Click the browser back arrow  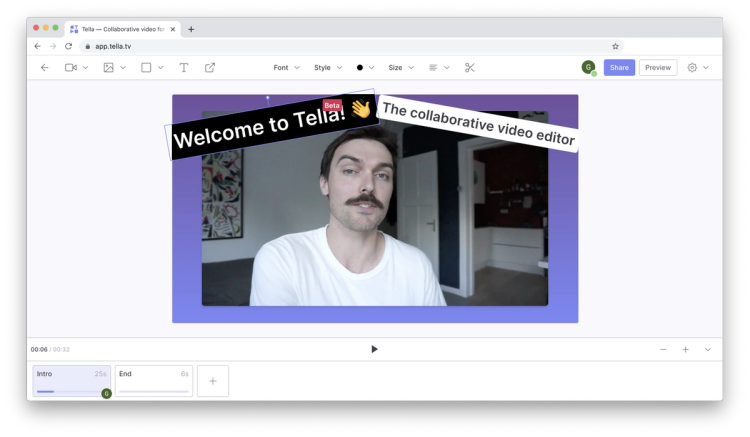click(x=37, y=46)
